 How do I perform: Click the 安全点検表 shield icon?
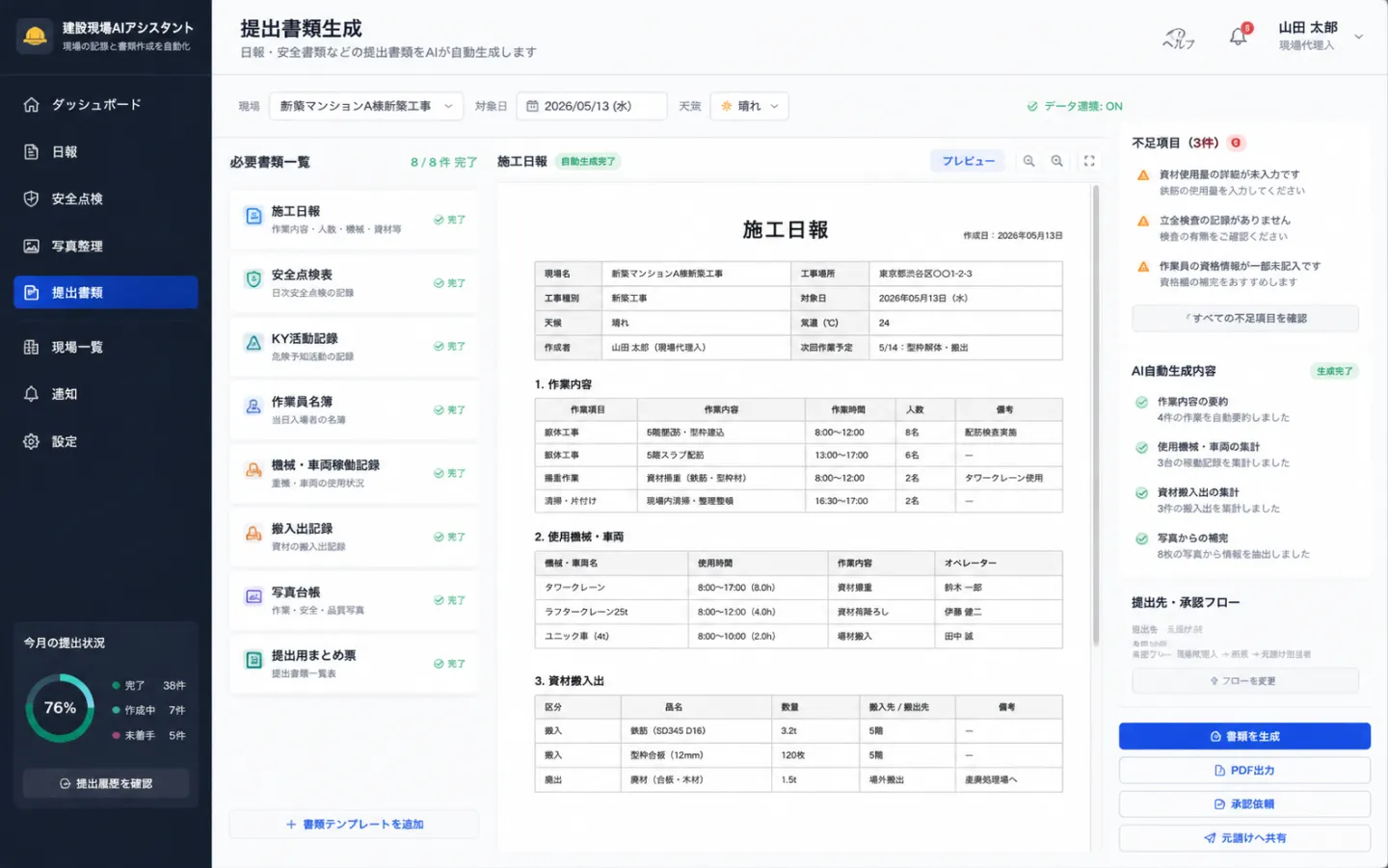pos(254,279)
